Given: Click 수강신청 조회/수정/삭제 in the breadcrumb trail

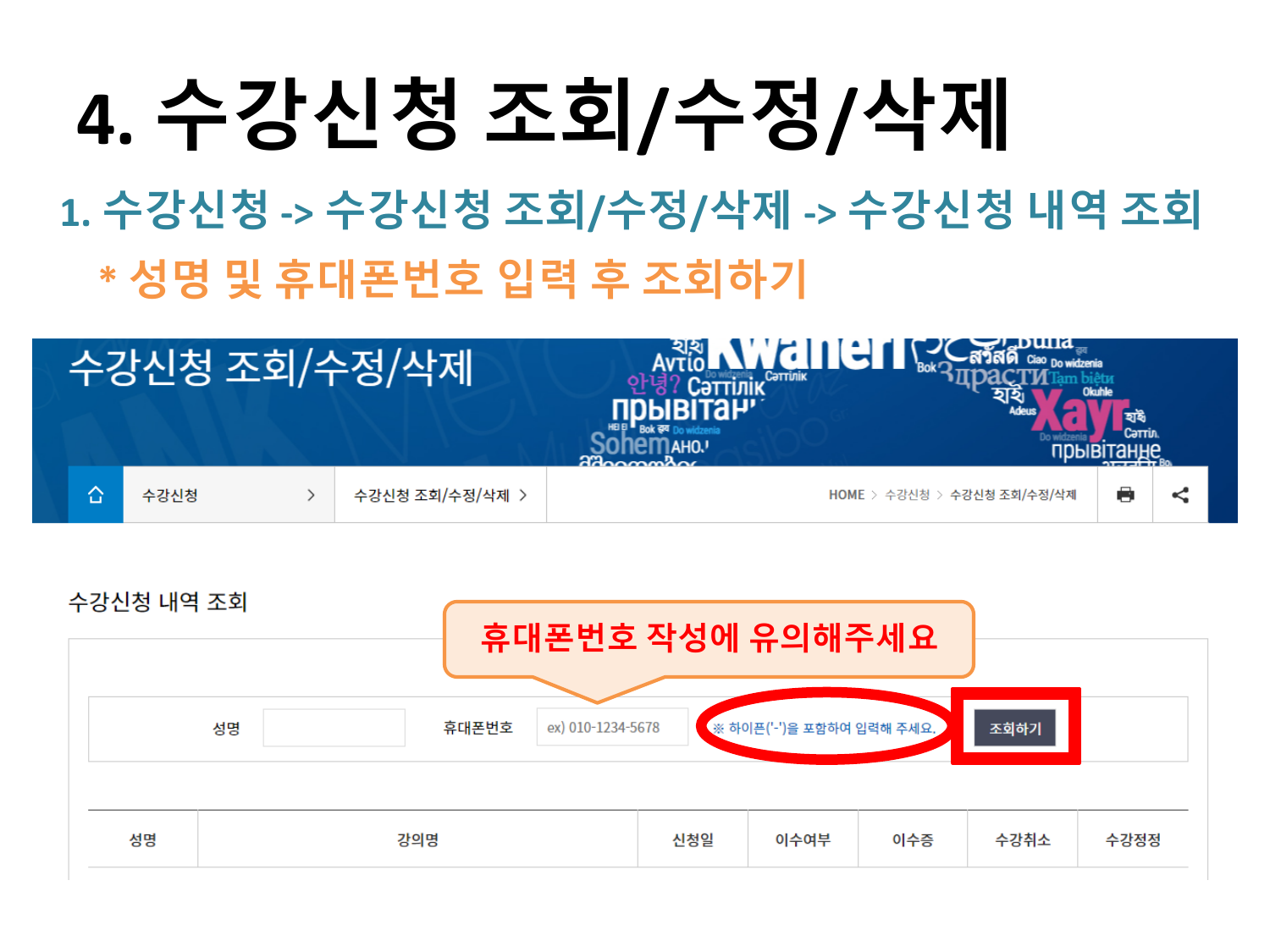Looking at the screenshot, I should tap(1013, 495).
